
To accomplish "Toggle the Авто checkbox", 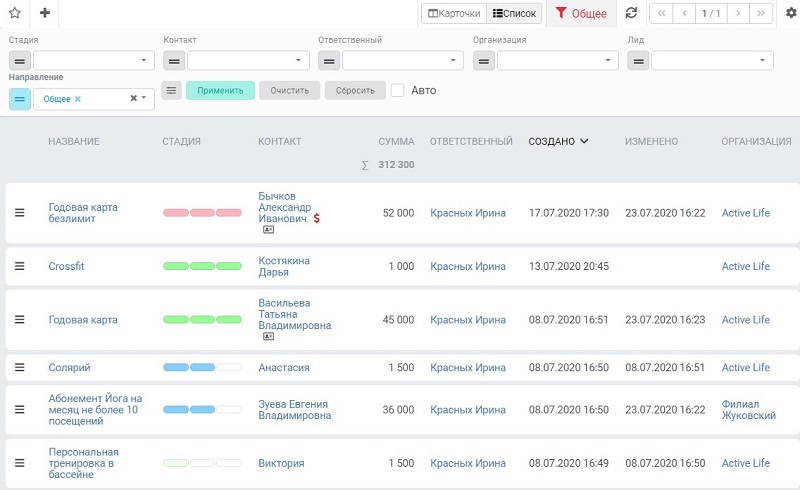I will (397, 90).
